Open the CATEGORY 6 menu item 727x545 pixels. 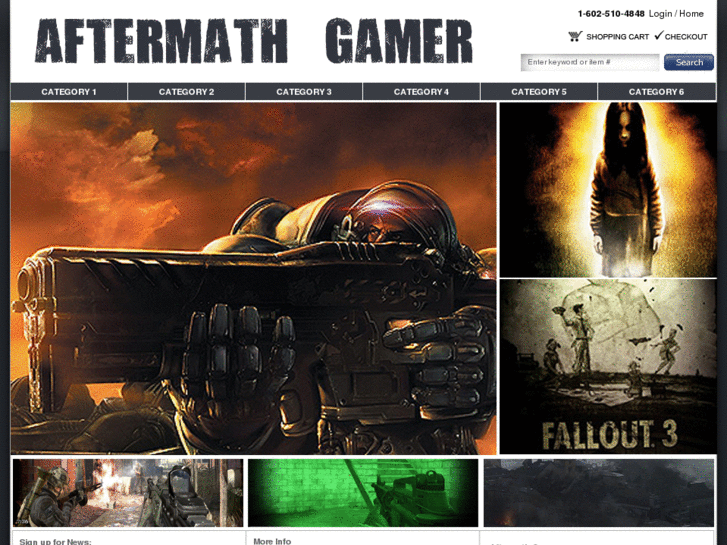pyautogui.click(x=657, y=92)
